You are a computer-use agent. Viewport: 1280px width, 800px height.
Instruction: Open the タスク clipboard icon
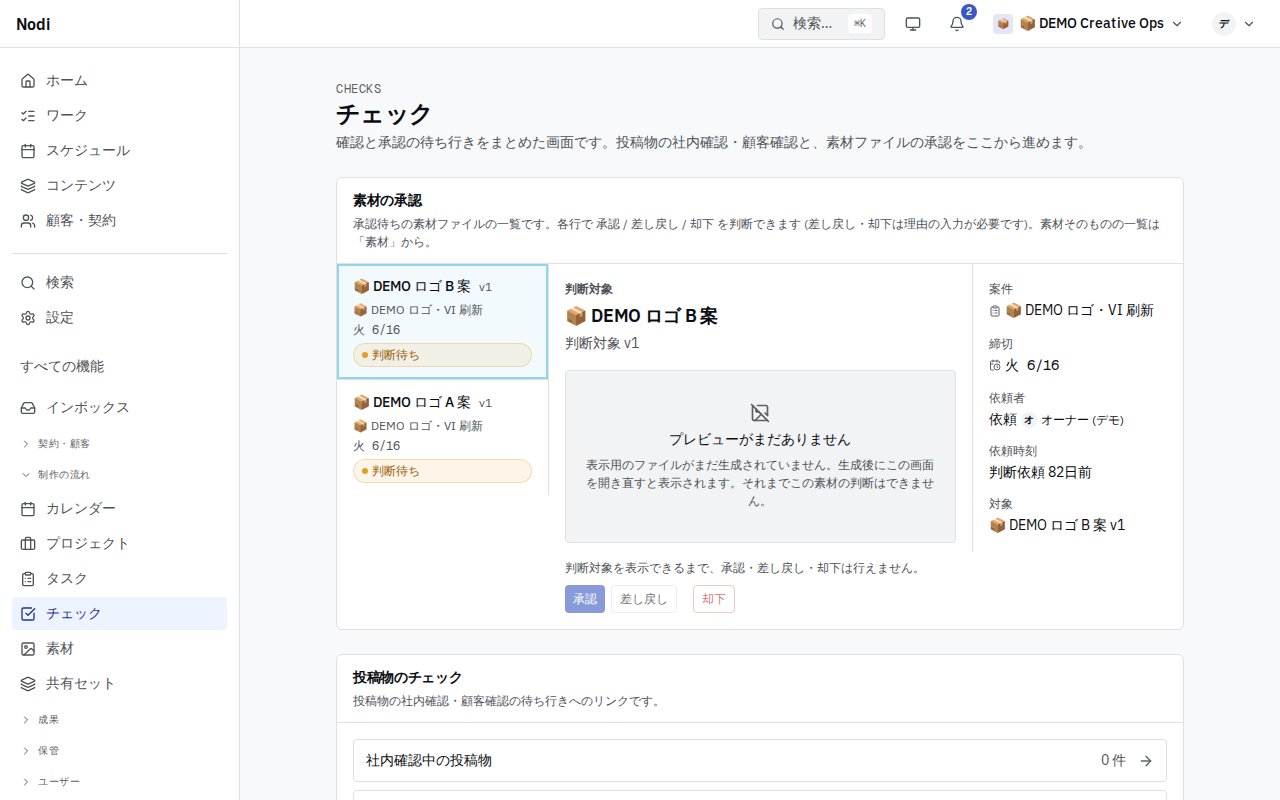point(28,578)
